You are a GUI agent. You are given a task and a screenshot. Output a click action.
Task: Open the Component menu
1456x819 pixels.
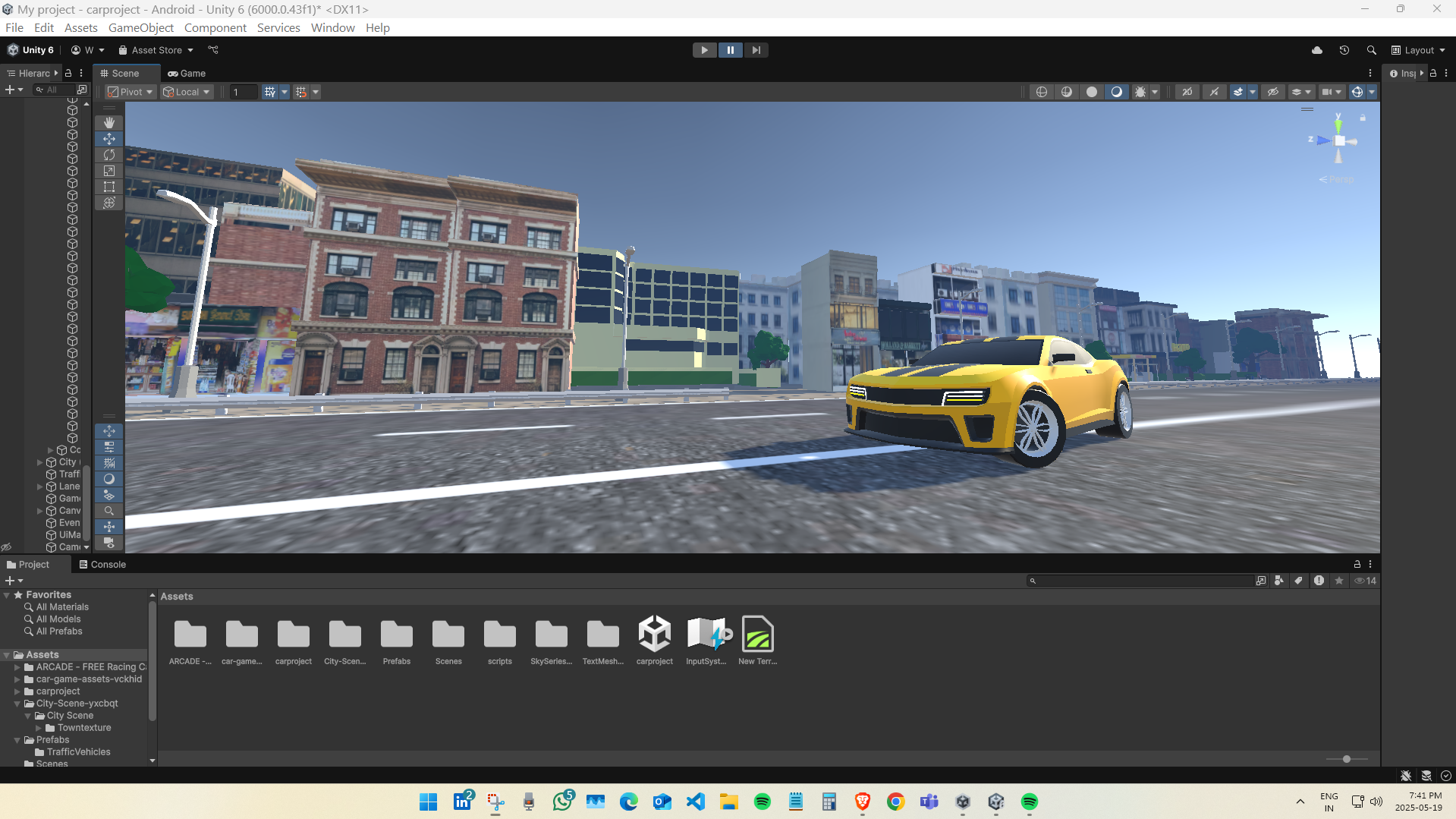[215, 28]
